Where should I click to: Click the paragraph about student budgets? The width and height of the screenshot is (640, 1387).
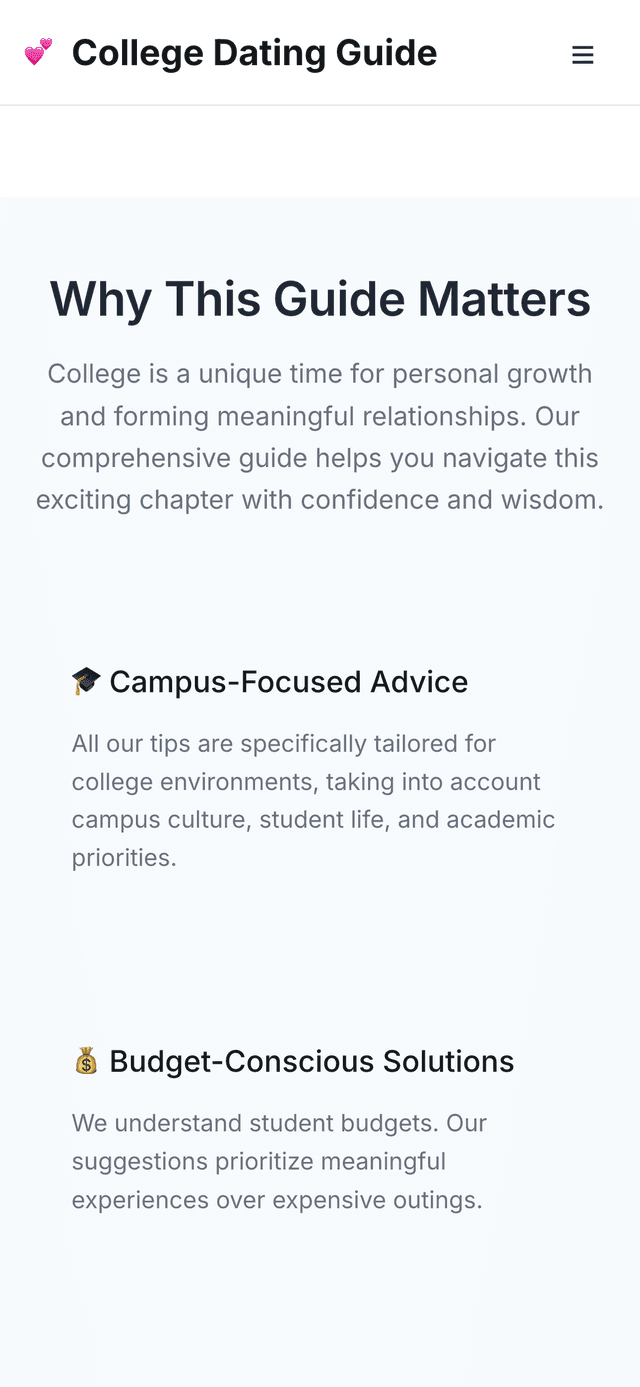[279, 1161]
